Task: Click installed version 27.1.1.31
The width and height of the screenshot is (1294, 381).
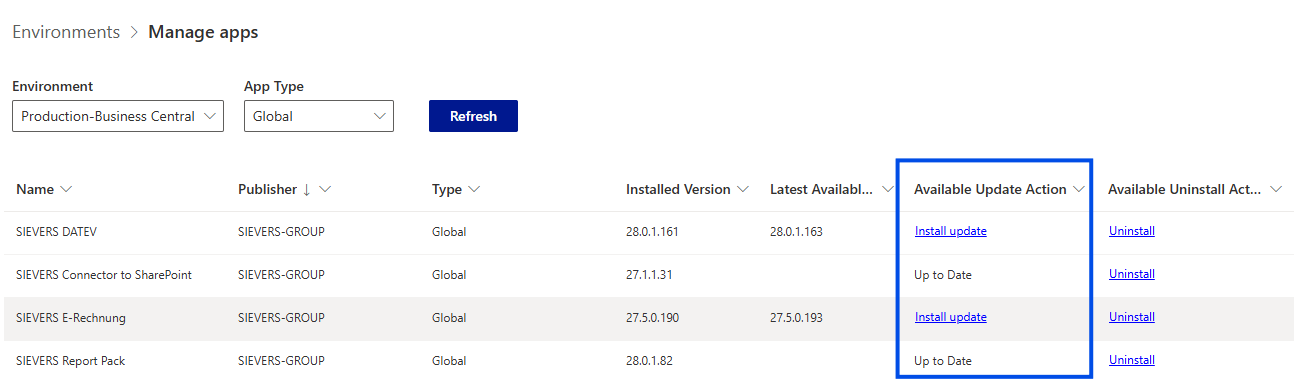Action: [648, 274]
